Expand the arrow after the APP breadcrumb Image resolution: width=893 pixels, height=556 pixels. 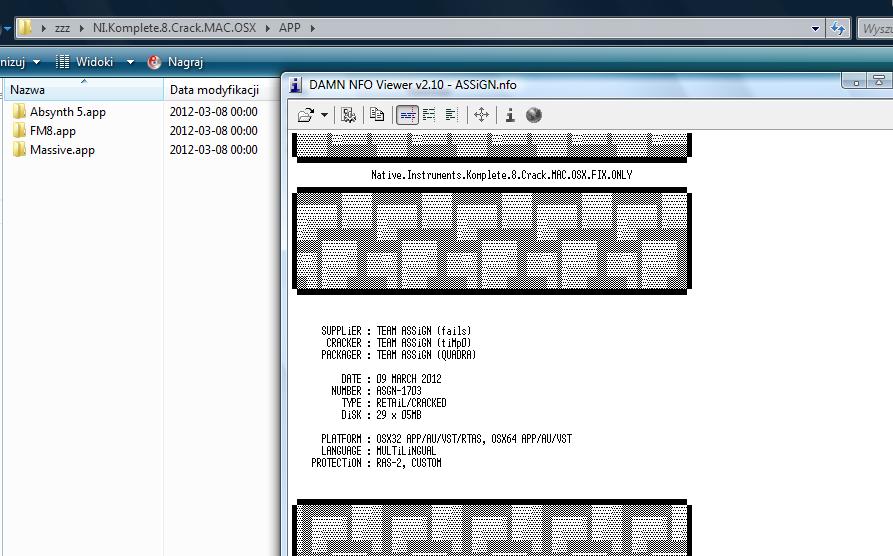pos(313,28)
